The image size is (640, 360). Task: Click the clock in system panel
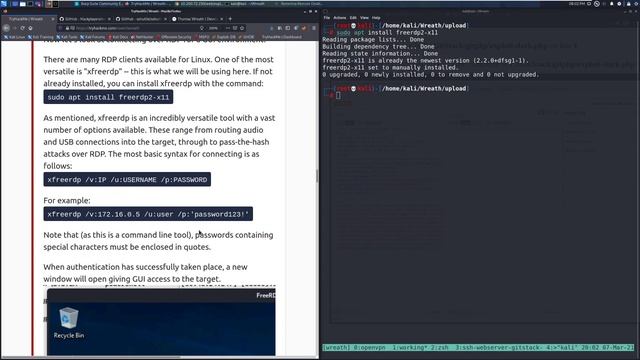577,4
